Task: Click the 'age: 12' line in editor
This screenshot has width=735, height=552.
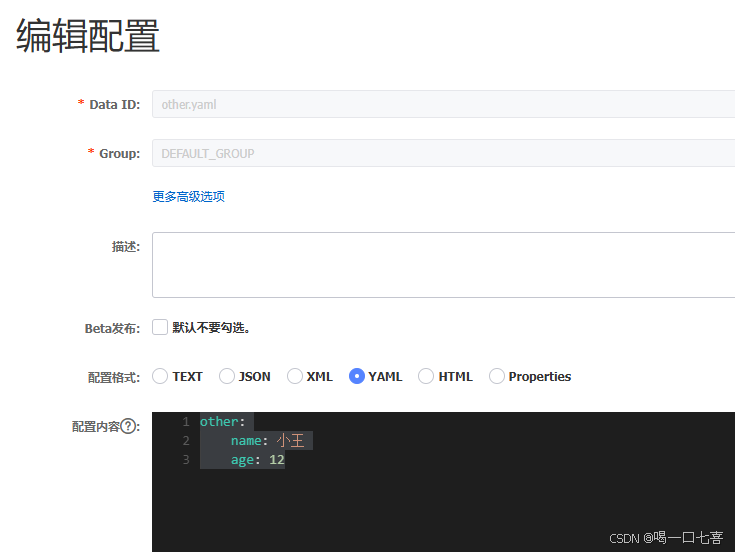Action: pos(257,460)
